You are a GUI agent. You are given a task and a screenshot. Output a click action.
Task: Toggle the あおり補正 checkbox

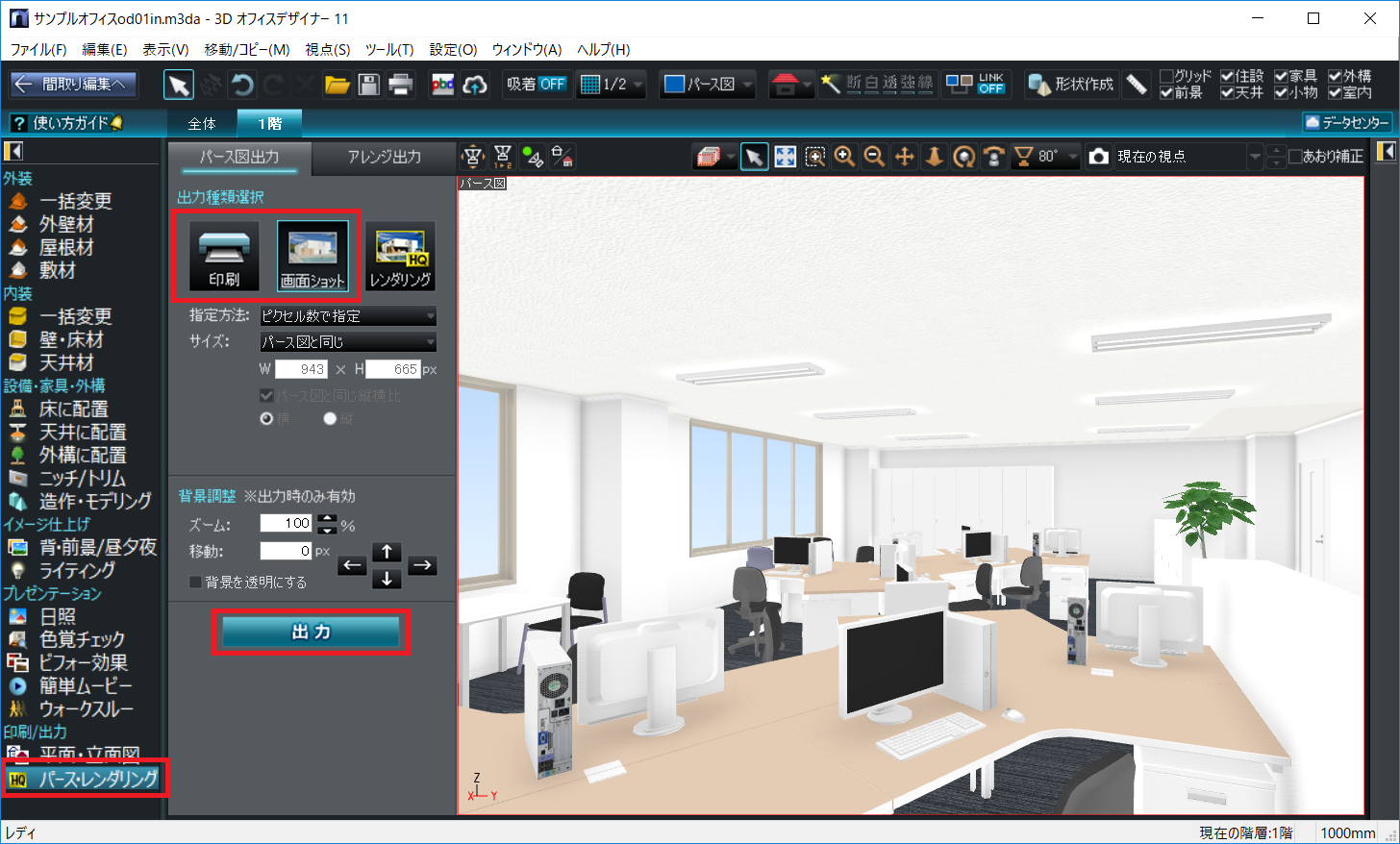tap(1295, 156)
